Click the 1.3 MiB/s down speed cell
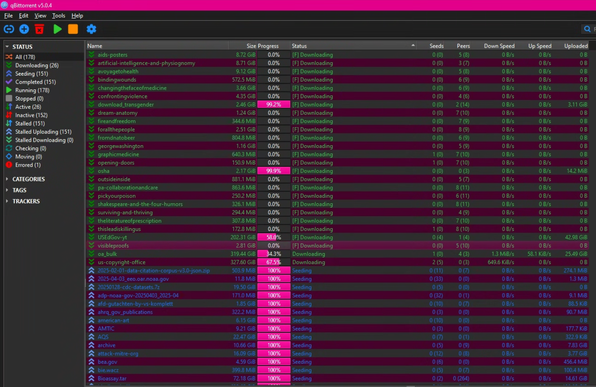The image size is (596, 387). click(502, 254)
